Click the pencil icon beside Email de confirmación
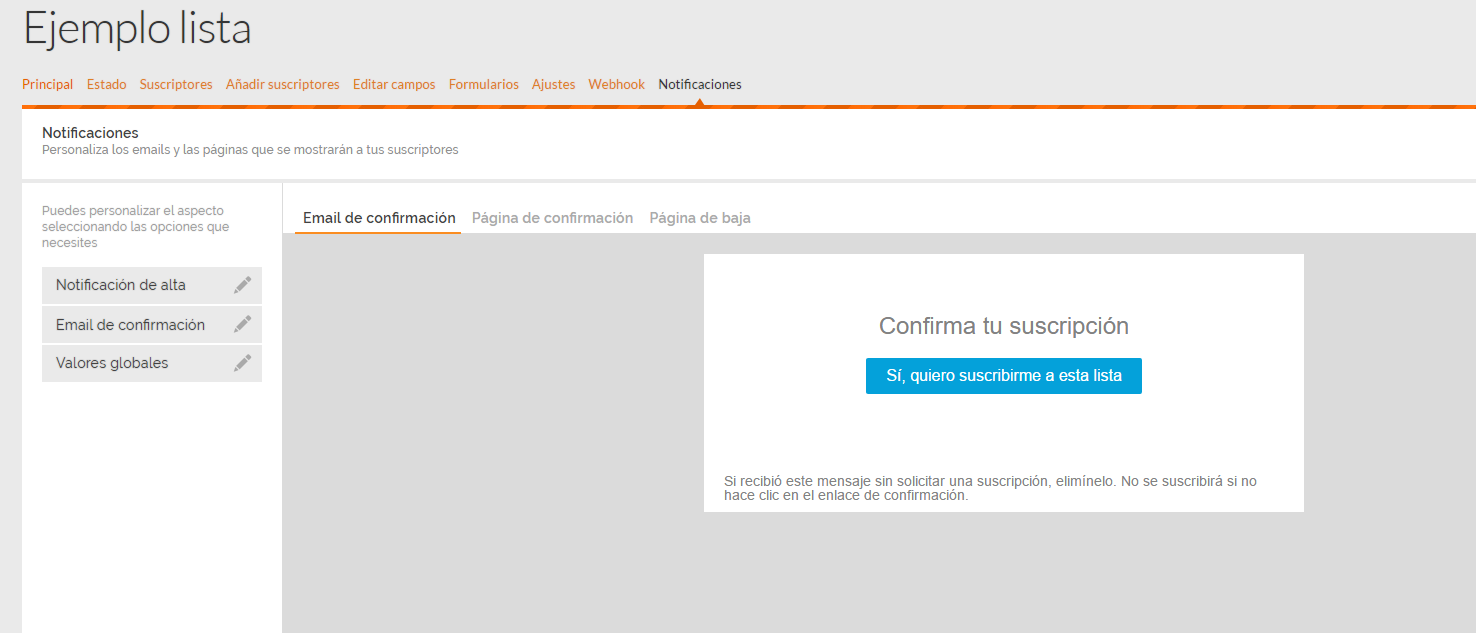Image resolution: width=1476 pixels, height=633 pixels. pyautogui.click(x=242, y=324)
